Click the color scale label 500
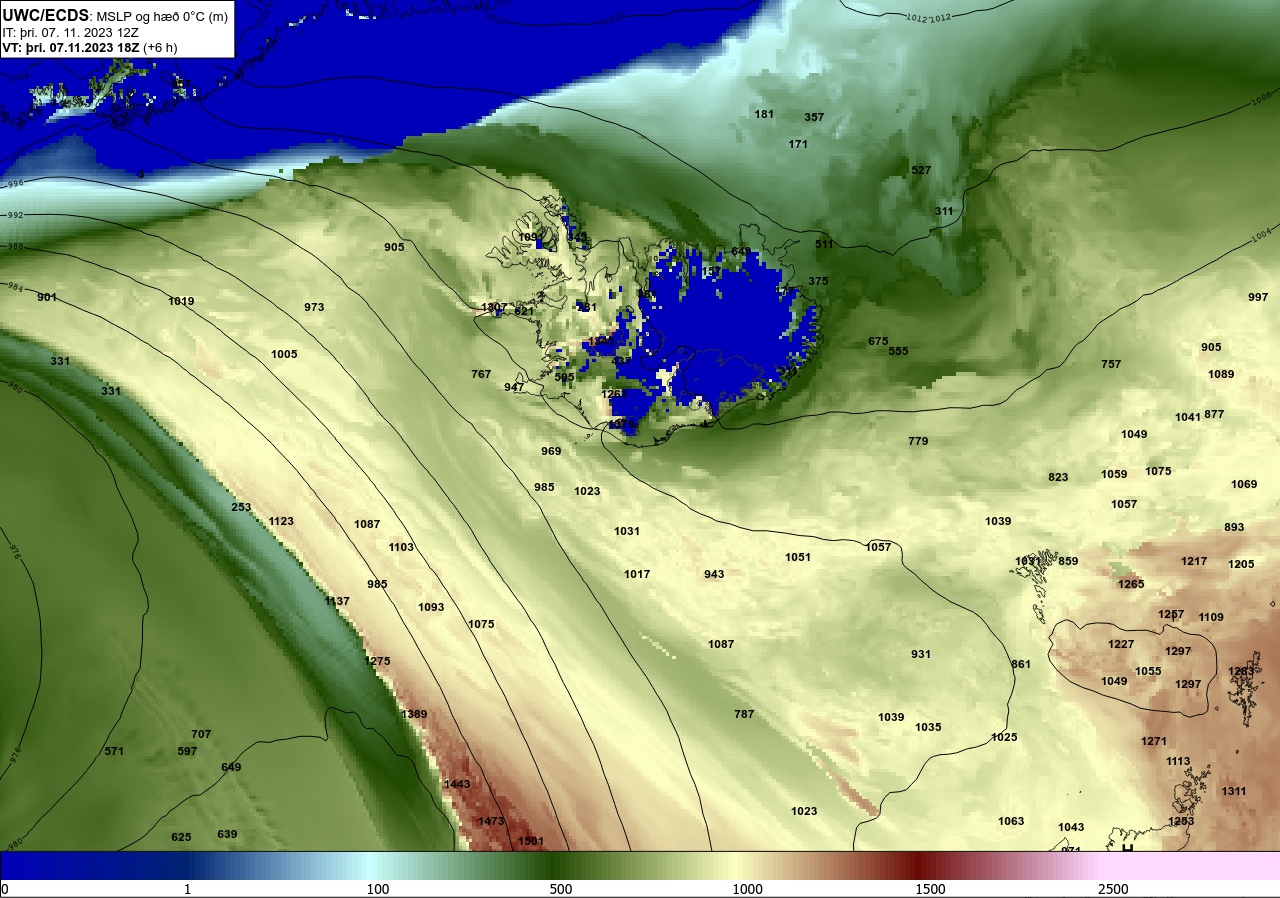1280x898 pixels. (561, 889)
